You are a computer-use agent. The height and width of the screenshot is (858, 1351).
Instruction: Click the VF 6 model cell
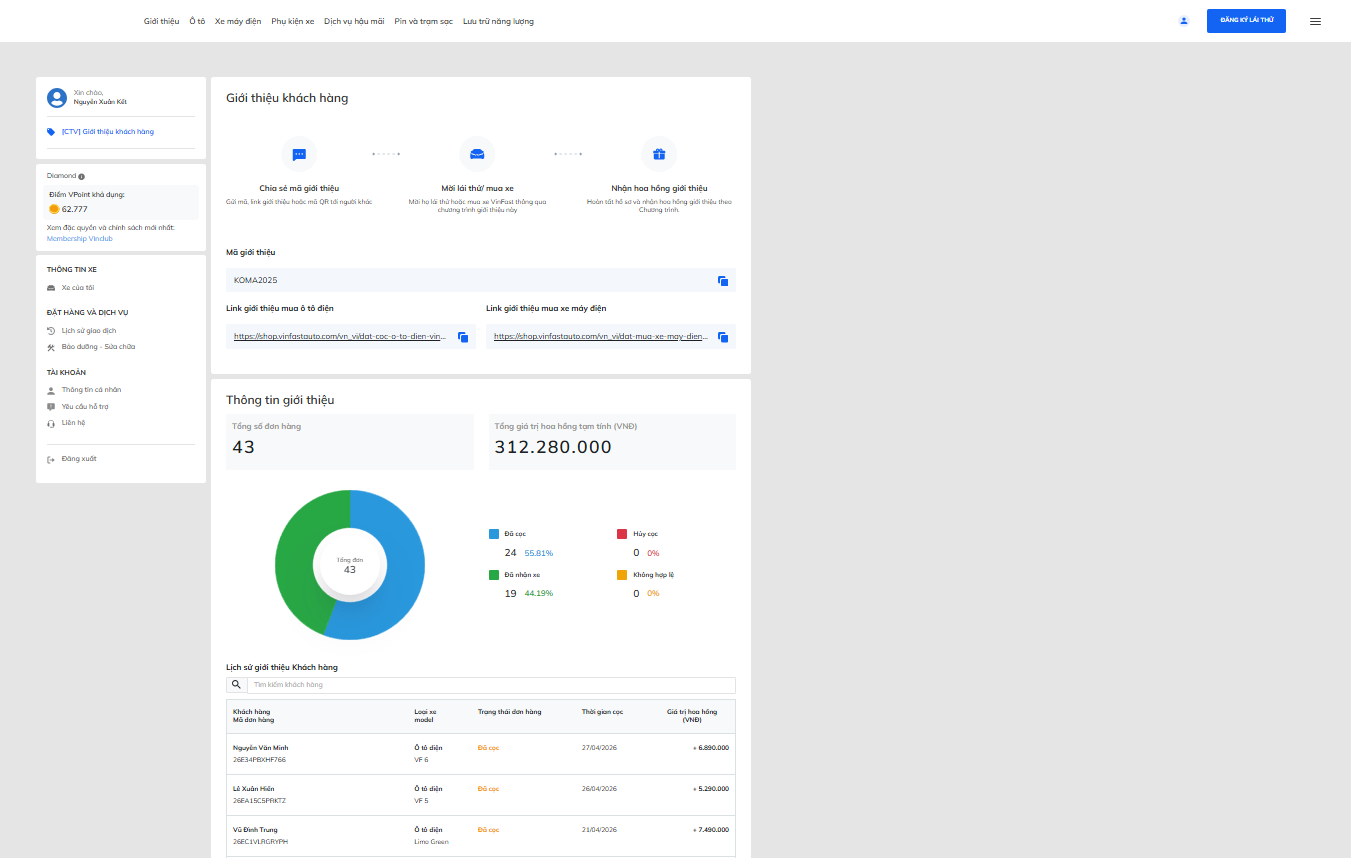(x=421, y=760)
